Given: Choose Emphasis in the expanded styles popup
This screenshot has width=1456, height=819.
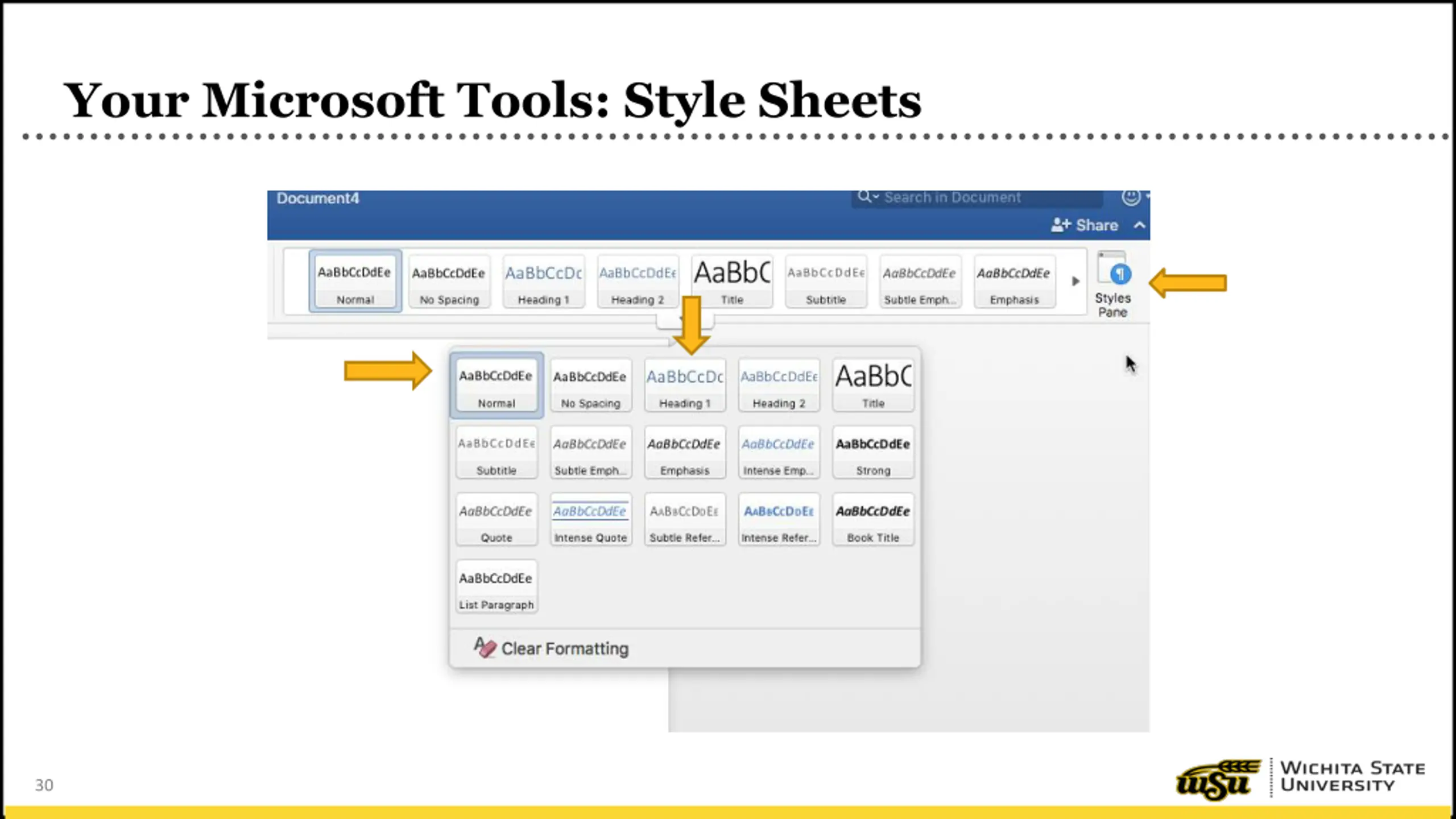Looking at the screenshot, I should click(x=685, y=452).
